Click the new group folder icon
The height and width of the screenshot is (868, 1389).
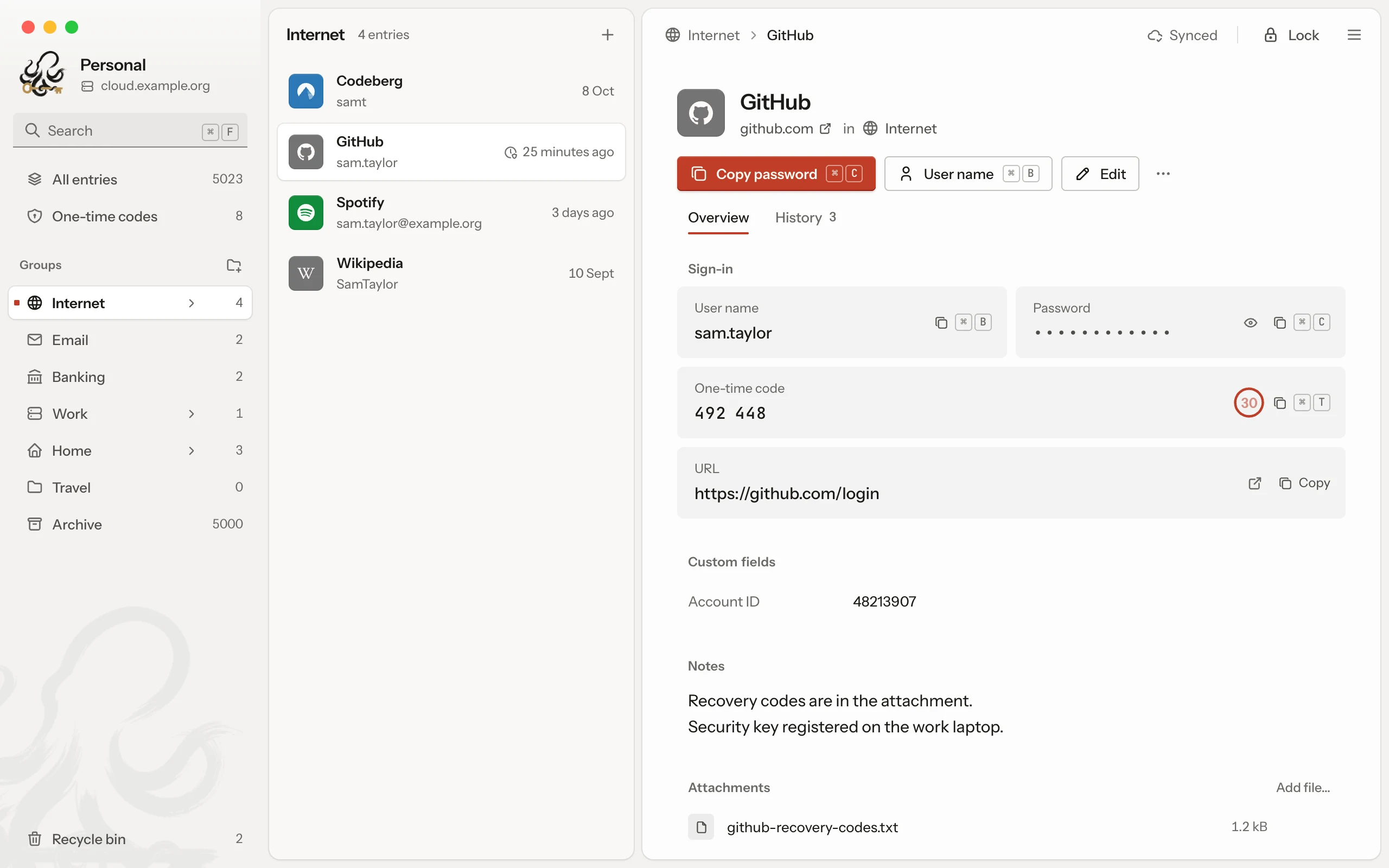[234, 265]
